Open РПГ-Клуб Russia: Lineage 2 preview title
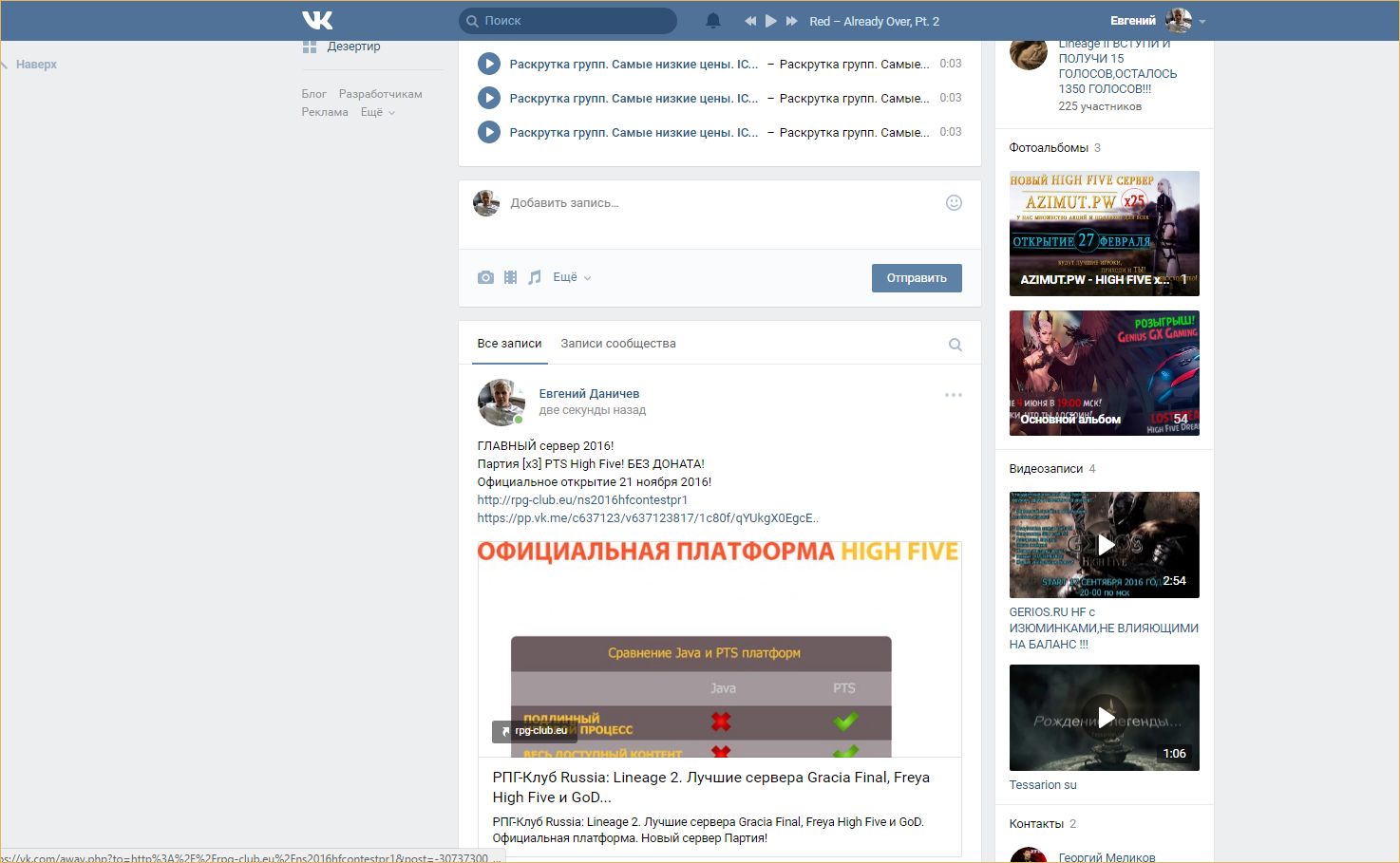Screen dimensions: 1400x863 coord(710,787)
